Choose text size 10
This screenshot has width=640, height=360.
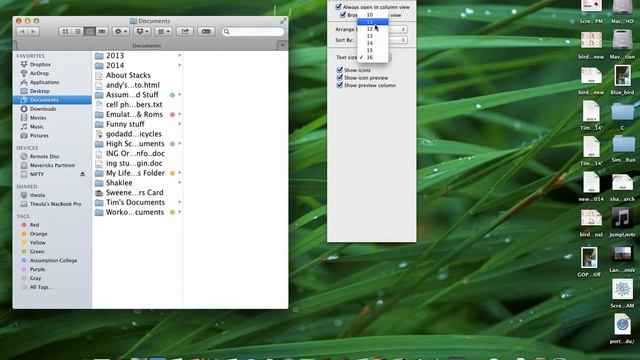[x=372, y=15]
